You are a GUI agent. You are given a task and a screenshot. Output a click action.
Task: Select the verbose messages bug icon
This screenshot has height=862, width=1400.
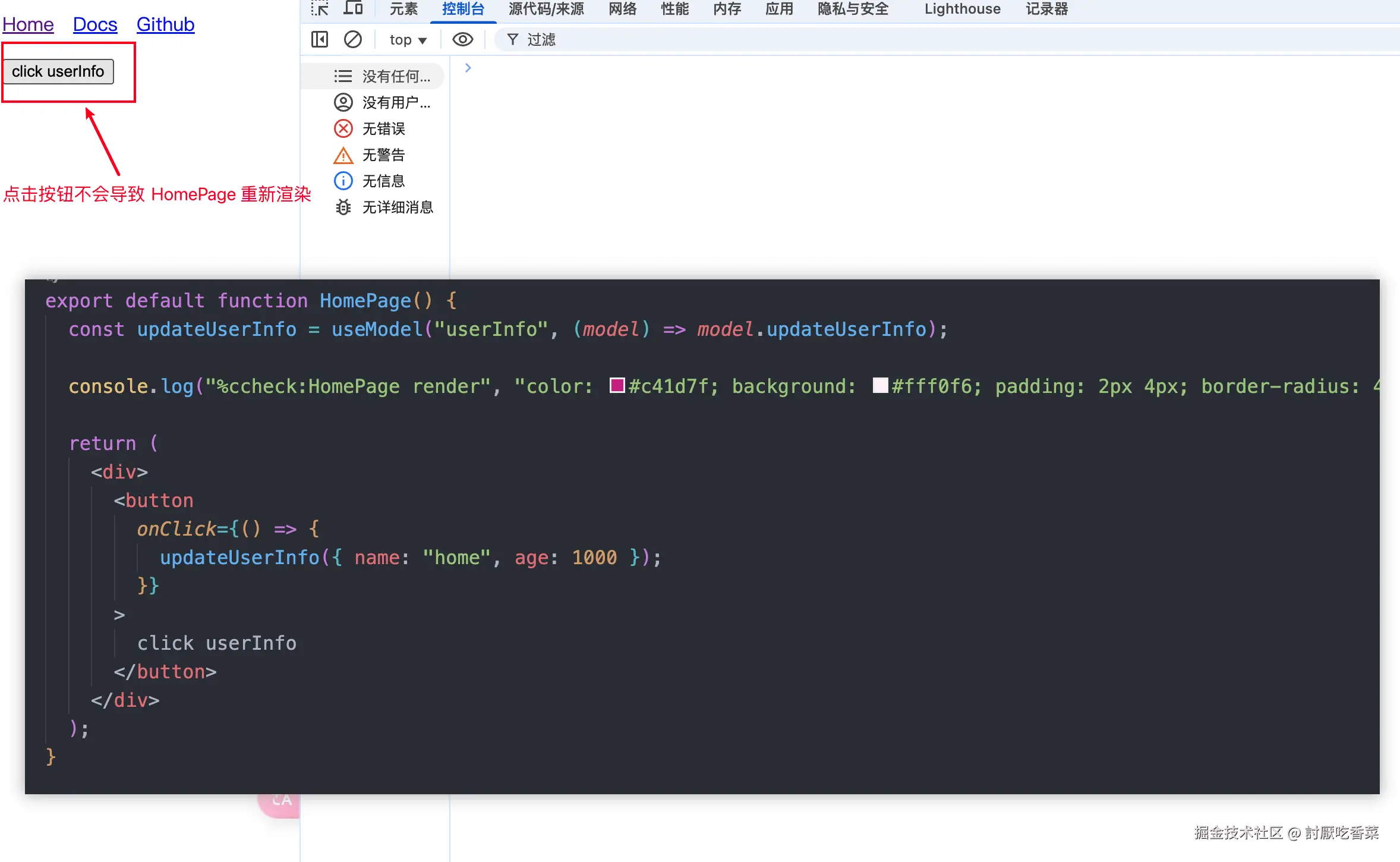[343, 207]
